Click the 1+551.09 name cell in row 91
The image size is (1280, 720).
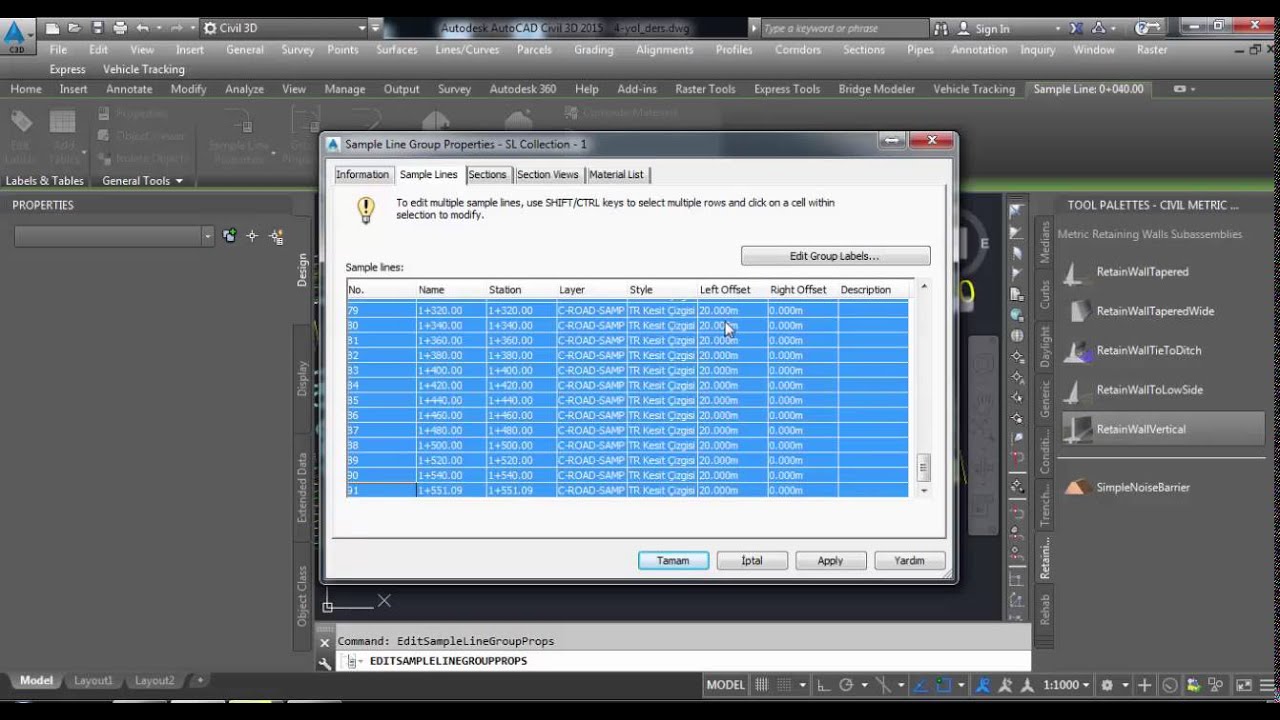coord(450,490)
